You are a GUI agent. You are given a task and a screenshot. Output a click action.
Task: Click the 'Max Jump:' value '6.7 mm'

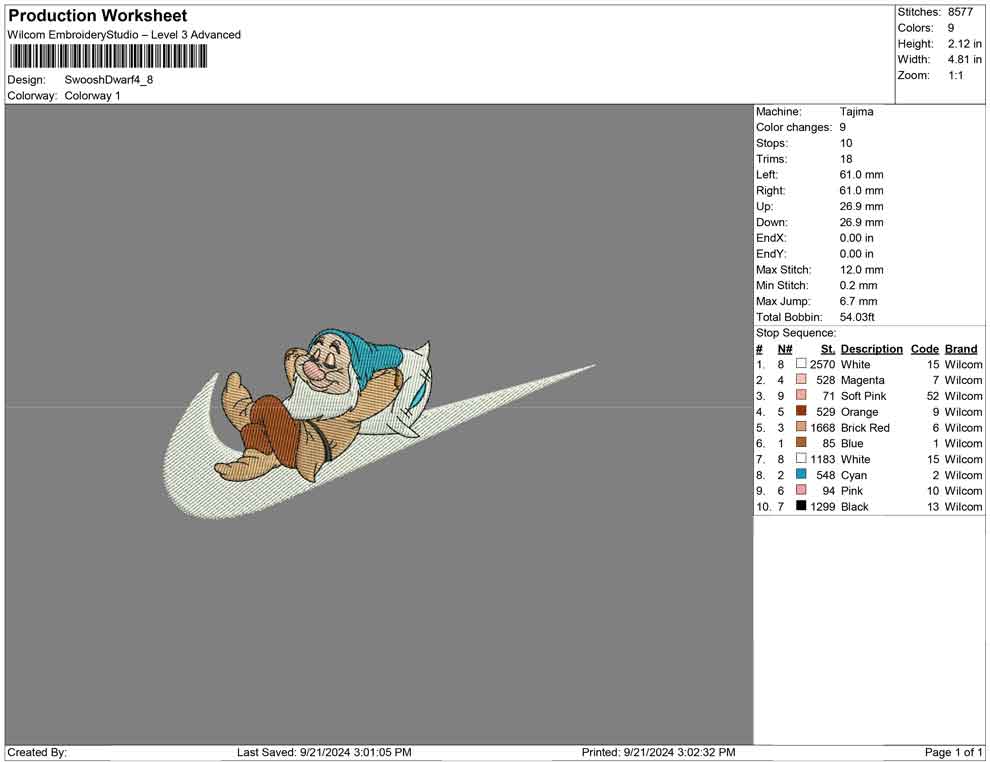(x=858, y=301)
